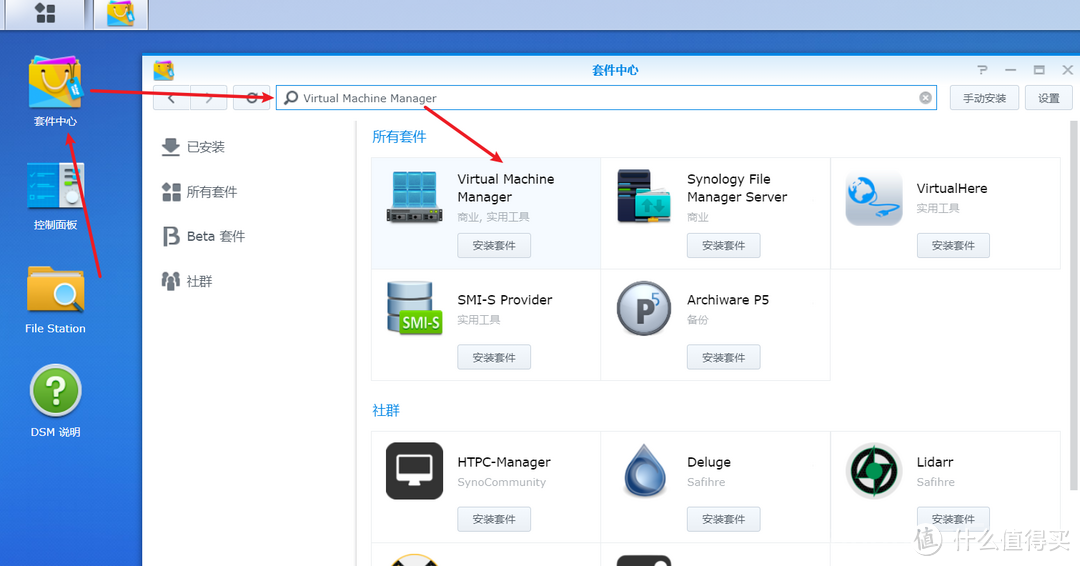Install Virtual Machine Manager package
The image size is (1080, 566).
coord(494,245)
